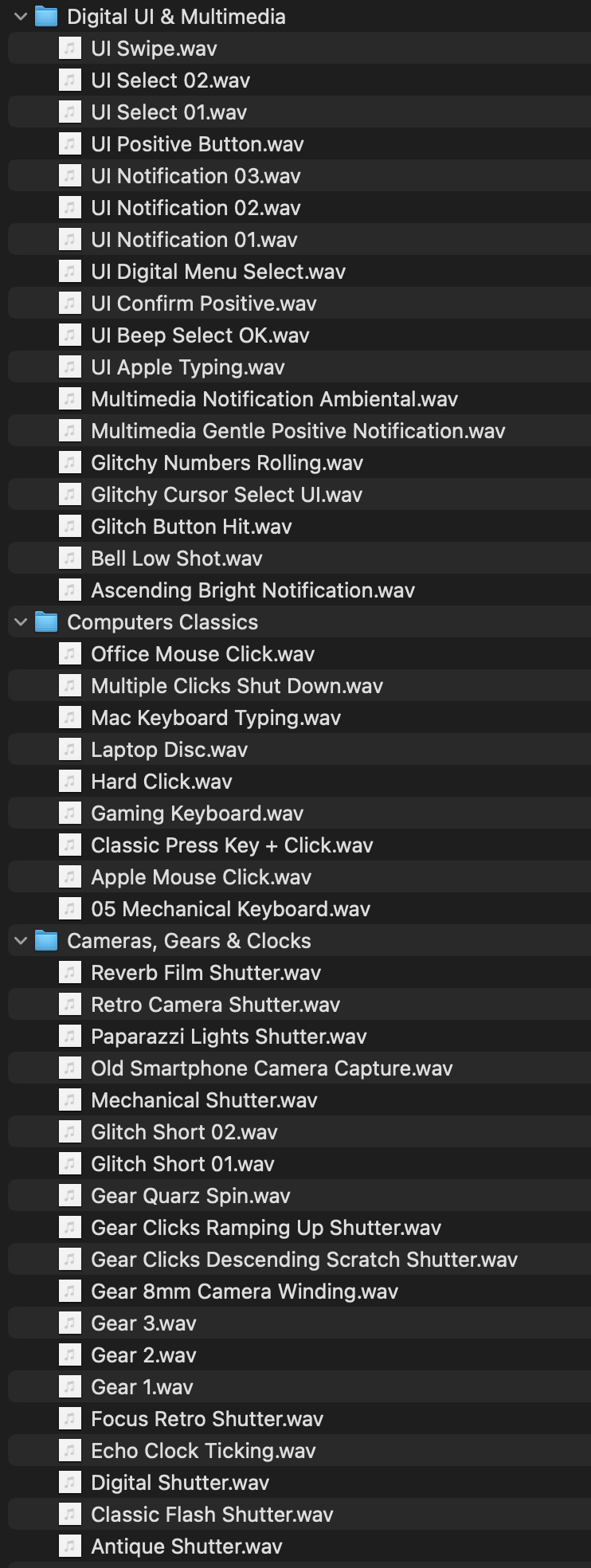Click the Cameras, Gears & Clocks folder icon
Image resolution: width=591 pixels, height=1568 pixels.
coord(46,941)
